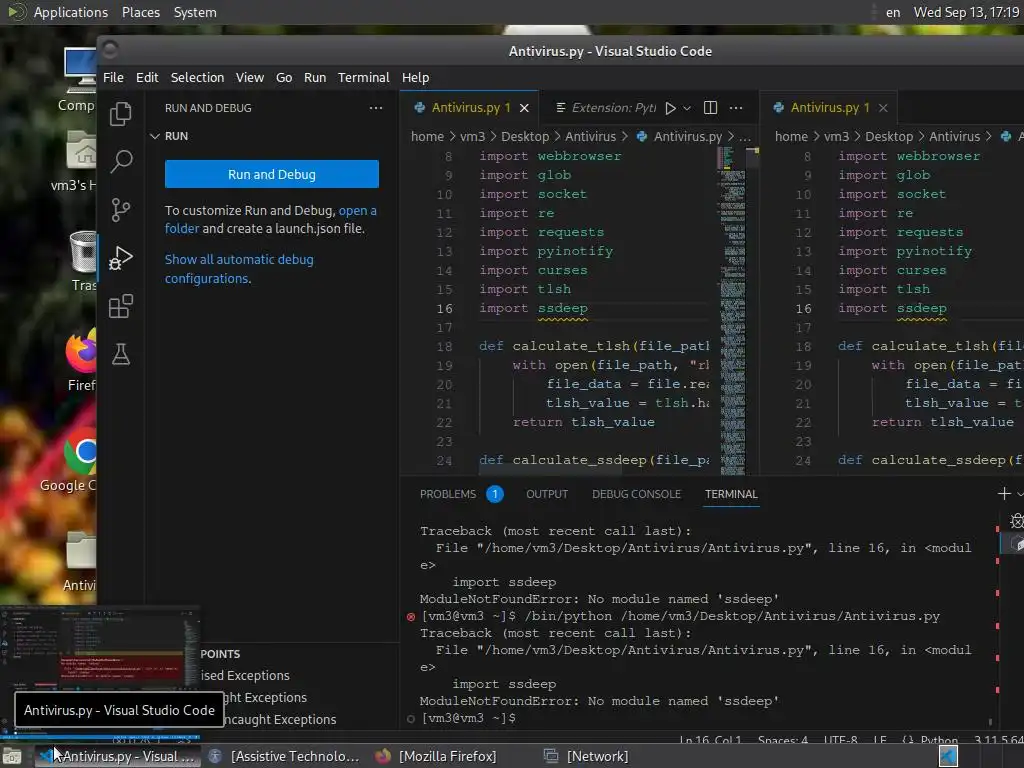Switch to the VS Code workspace thumbnail in panel
Image resolution: width=1024 pixels, height=768 pixels.
coord(948,756)
